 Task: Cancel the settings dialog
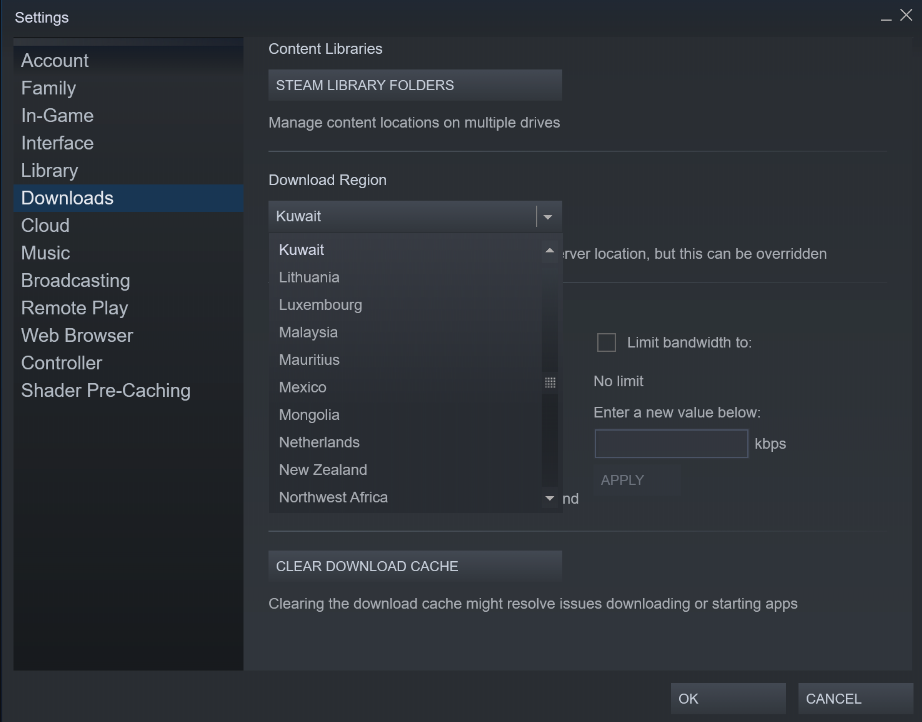pyautogui.click(x=854, y=699)
